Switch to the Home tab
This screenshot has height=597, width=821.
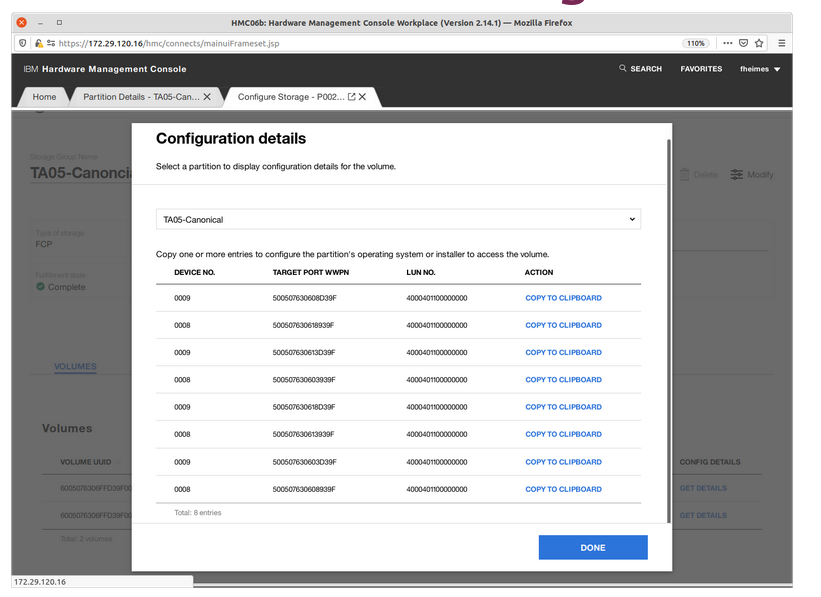(x=44, y=97)
